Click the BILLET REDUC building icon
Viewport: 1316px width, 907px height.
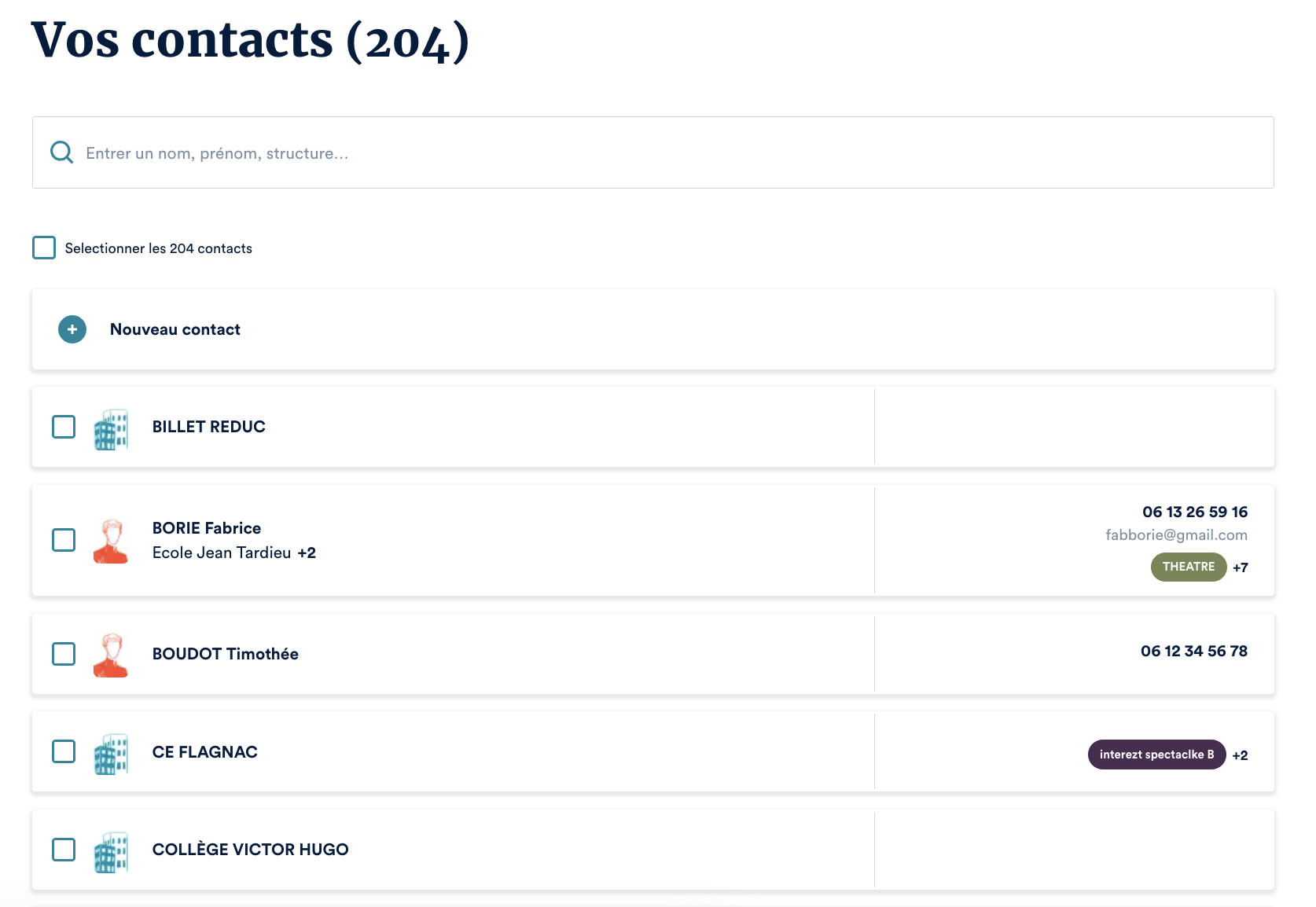(111, 428)
